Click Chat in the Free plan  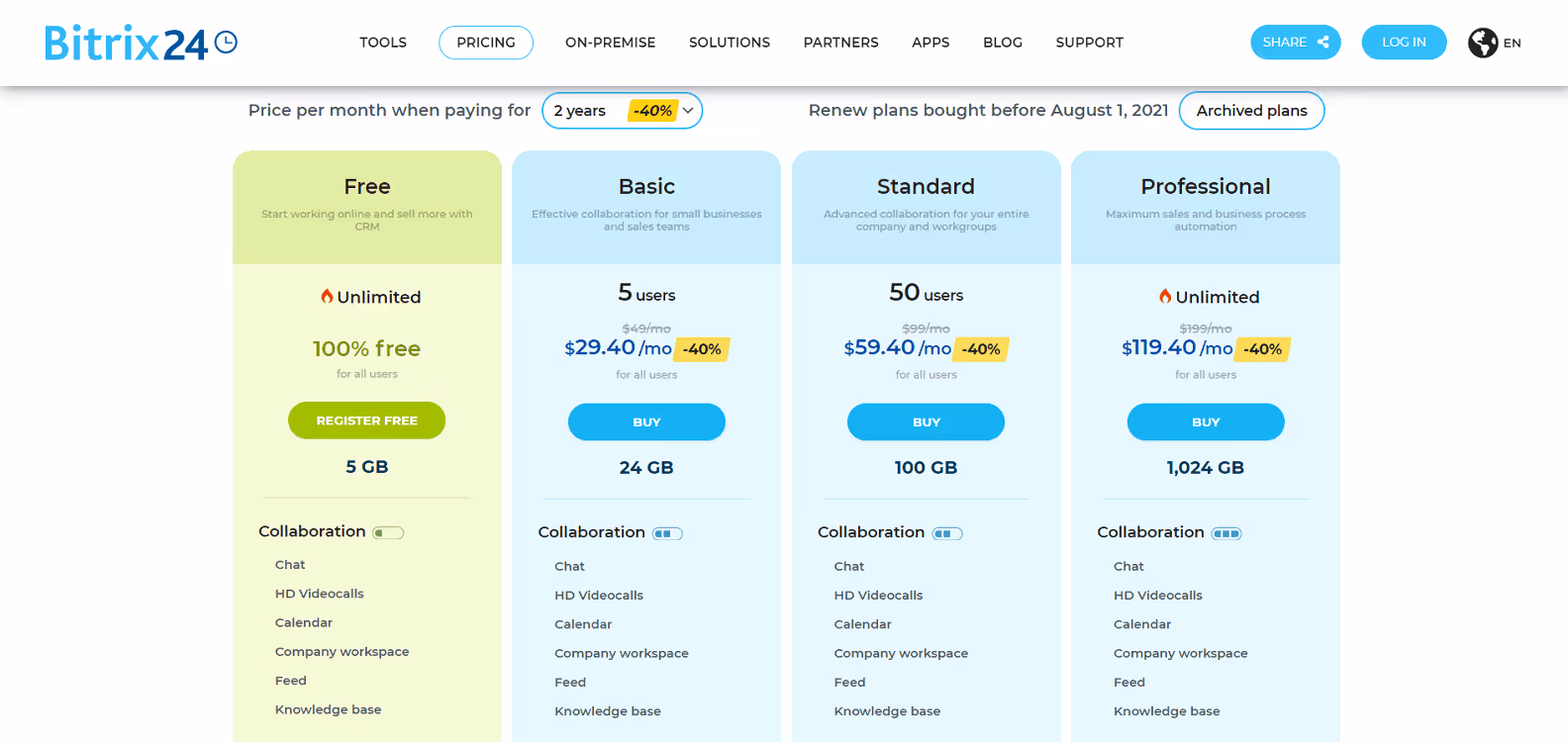290,565
